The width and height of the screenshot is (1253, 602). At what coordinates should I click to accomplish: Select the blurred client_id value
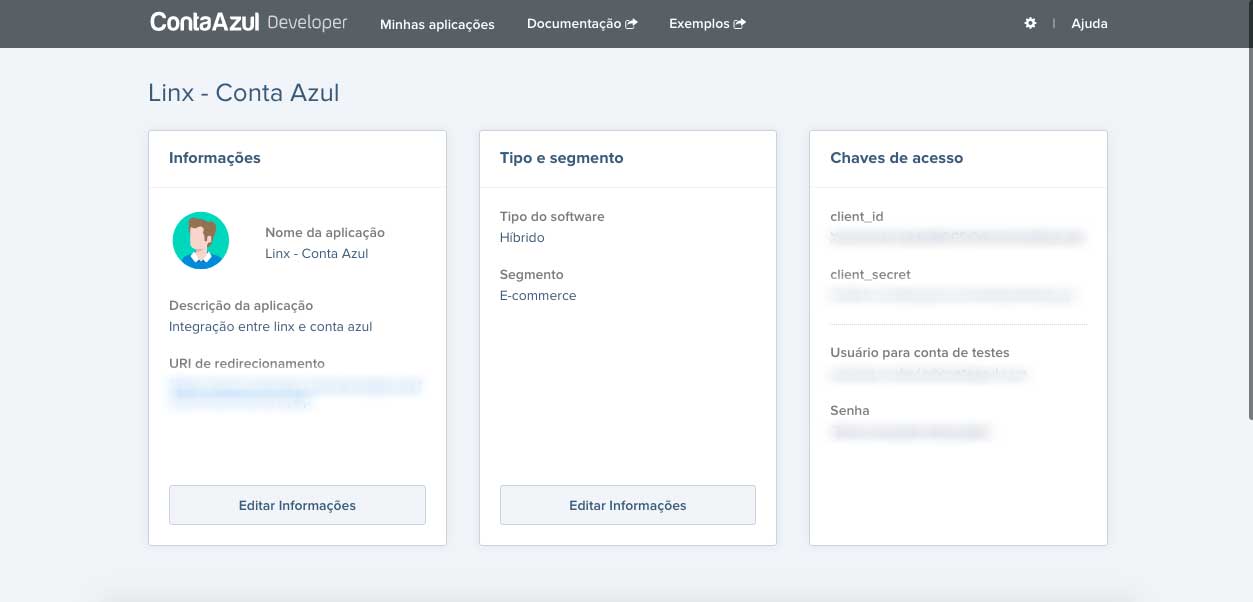[x=957, y=238]
